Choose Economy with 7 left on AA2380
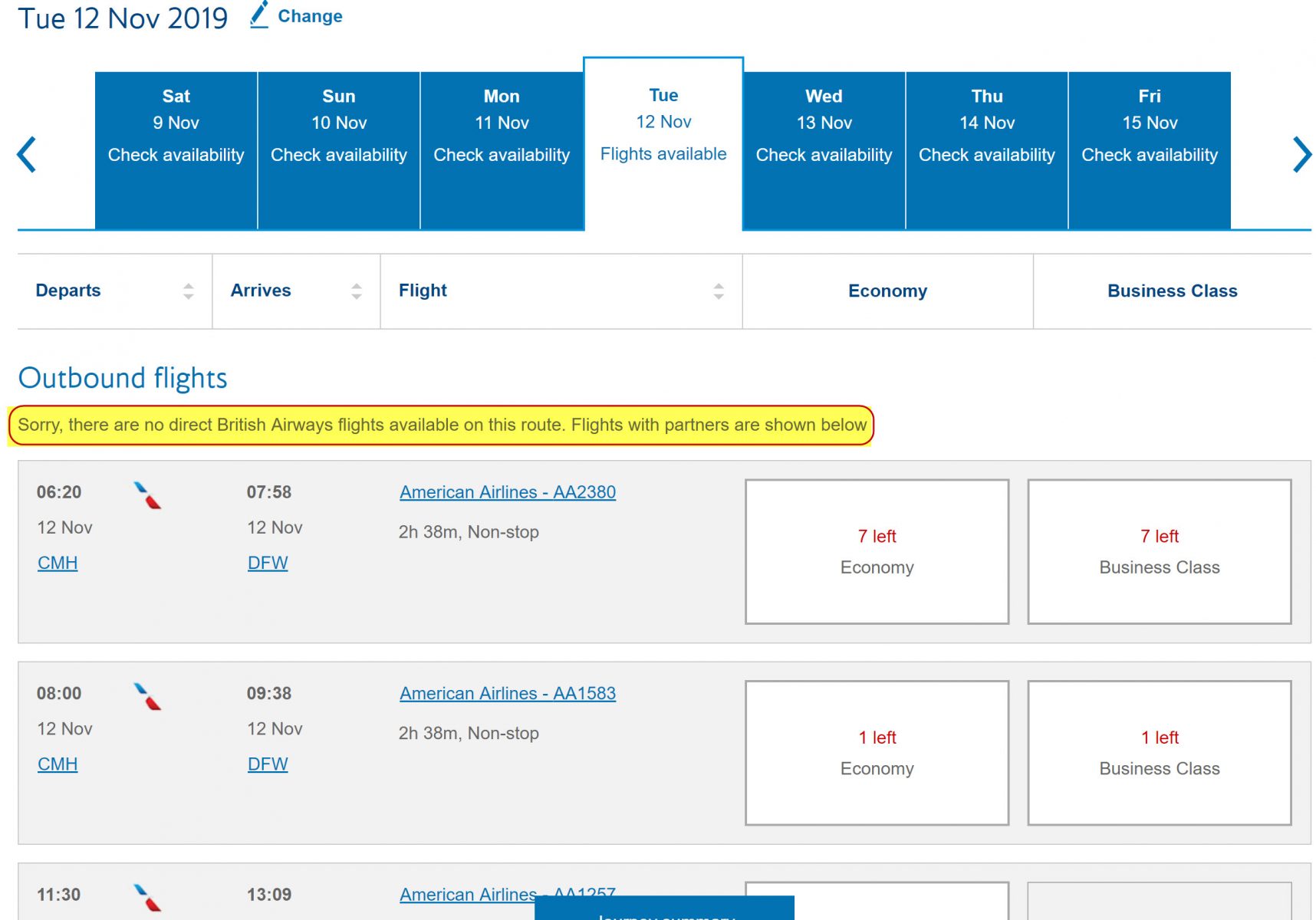This screenshot has width=1316, height=920. tap(877, 552)
